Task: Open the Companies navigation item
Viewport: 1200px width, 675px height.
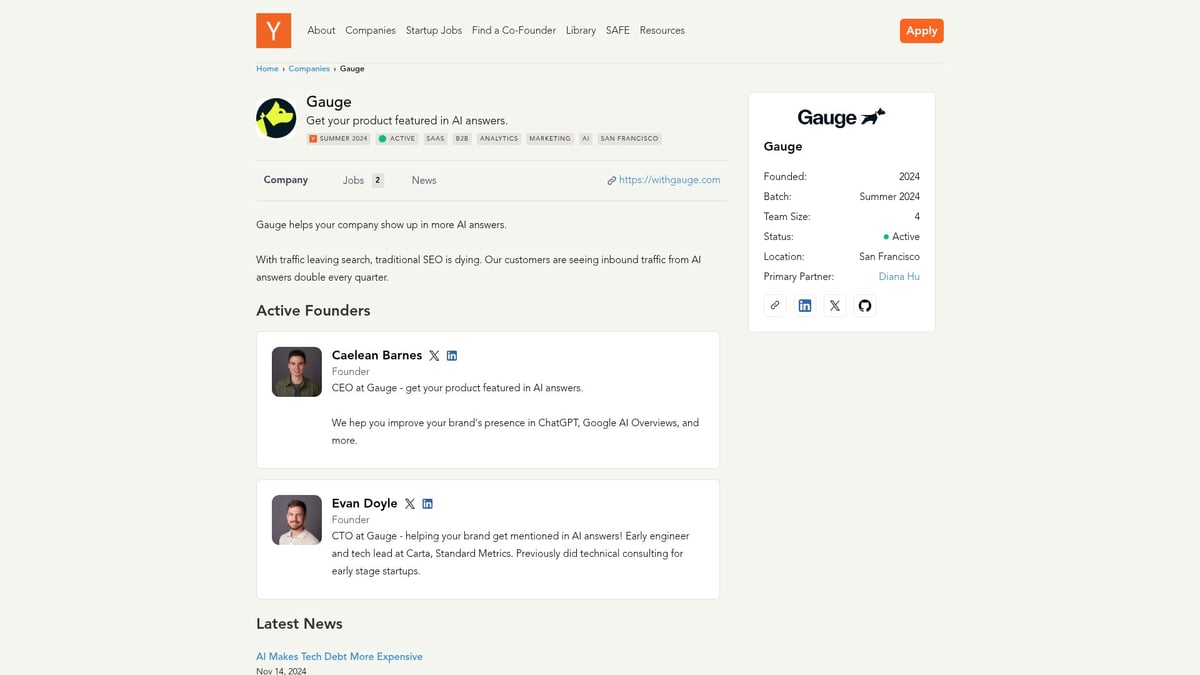Action: tap(370, 31)
